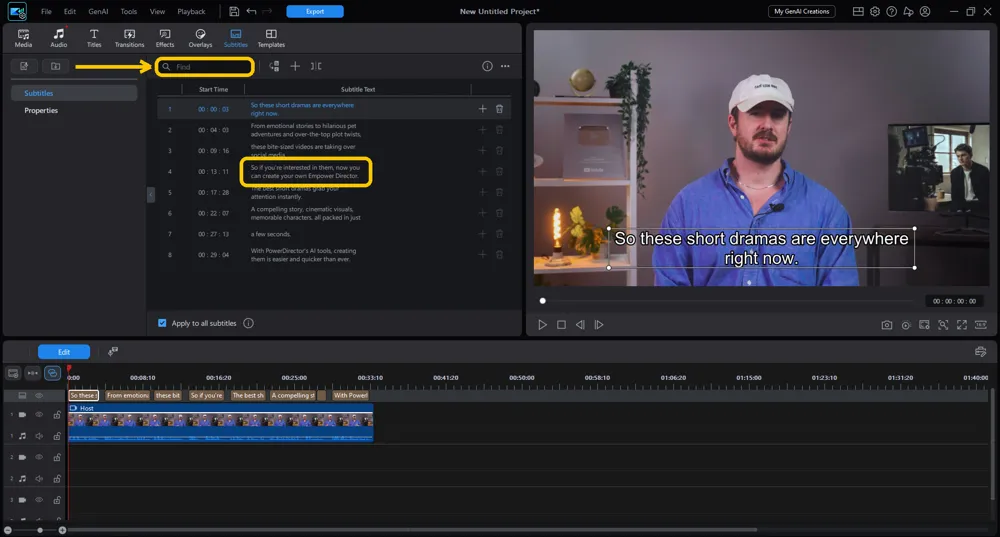Viewport: 1000px width, 537px height.
Task: Open the File menu
Action: [47, 11]
